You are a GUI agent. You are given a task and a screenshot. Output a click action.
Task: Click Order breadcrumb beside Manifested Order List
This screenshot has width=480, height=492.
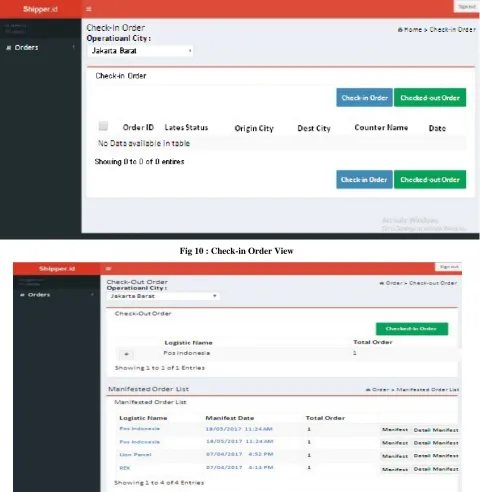(x=377, y=389)
